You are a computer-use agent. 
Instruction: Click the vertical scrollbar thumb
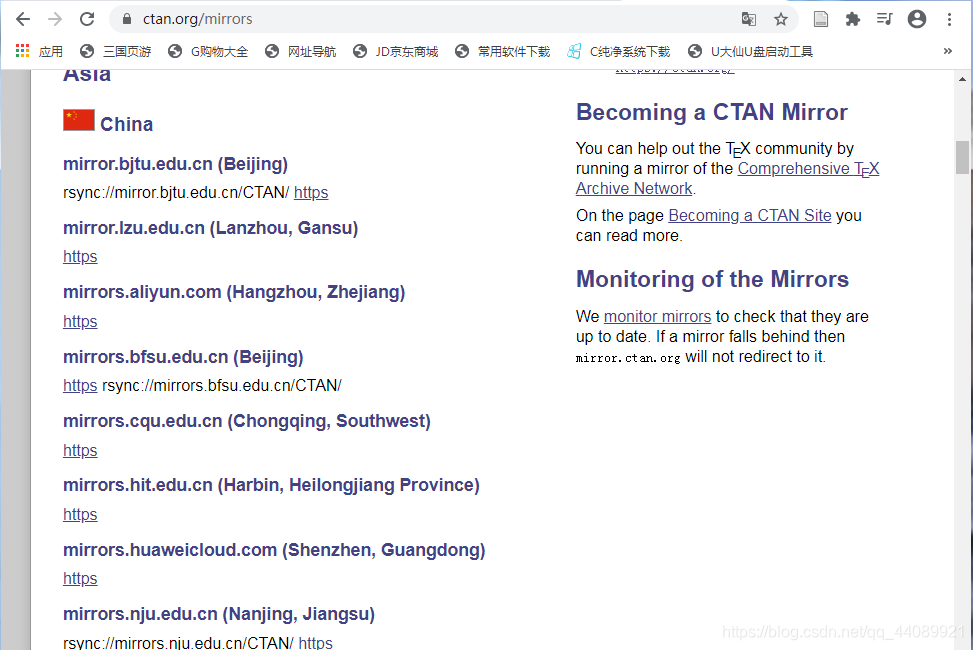pyautogui.click(x=962, y=158)
